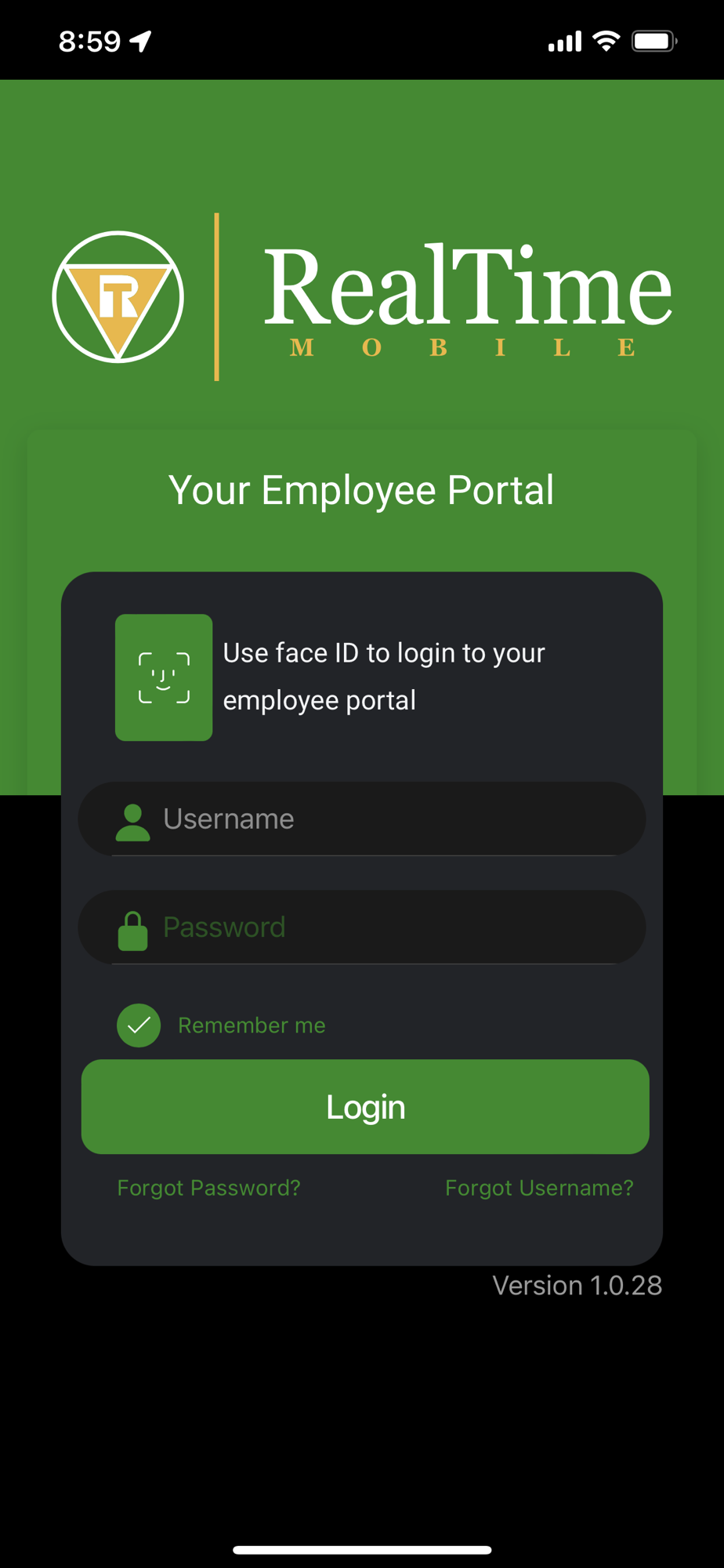The image size is (724, 1568).
Task: Tap the cellular signal bars icon
Action: (x=564, y=42)
